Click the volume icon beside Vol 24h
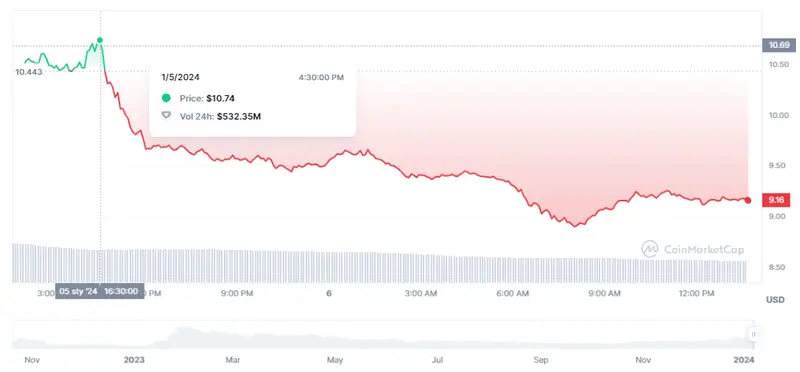 tap(166, 116)
